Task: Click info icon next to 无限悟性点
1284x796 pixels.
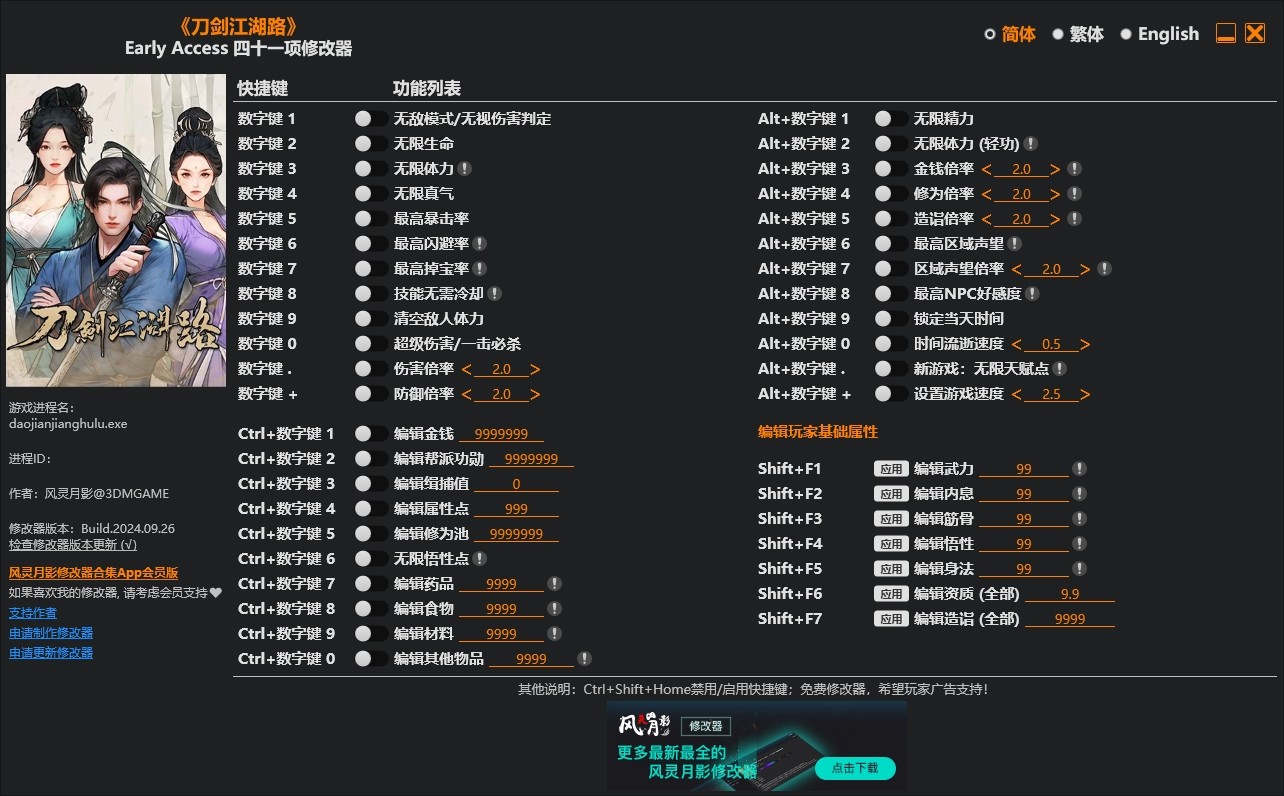Action: coord(480,559)
